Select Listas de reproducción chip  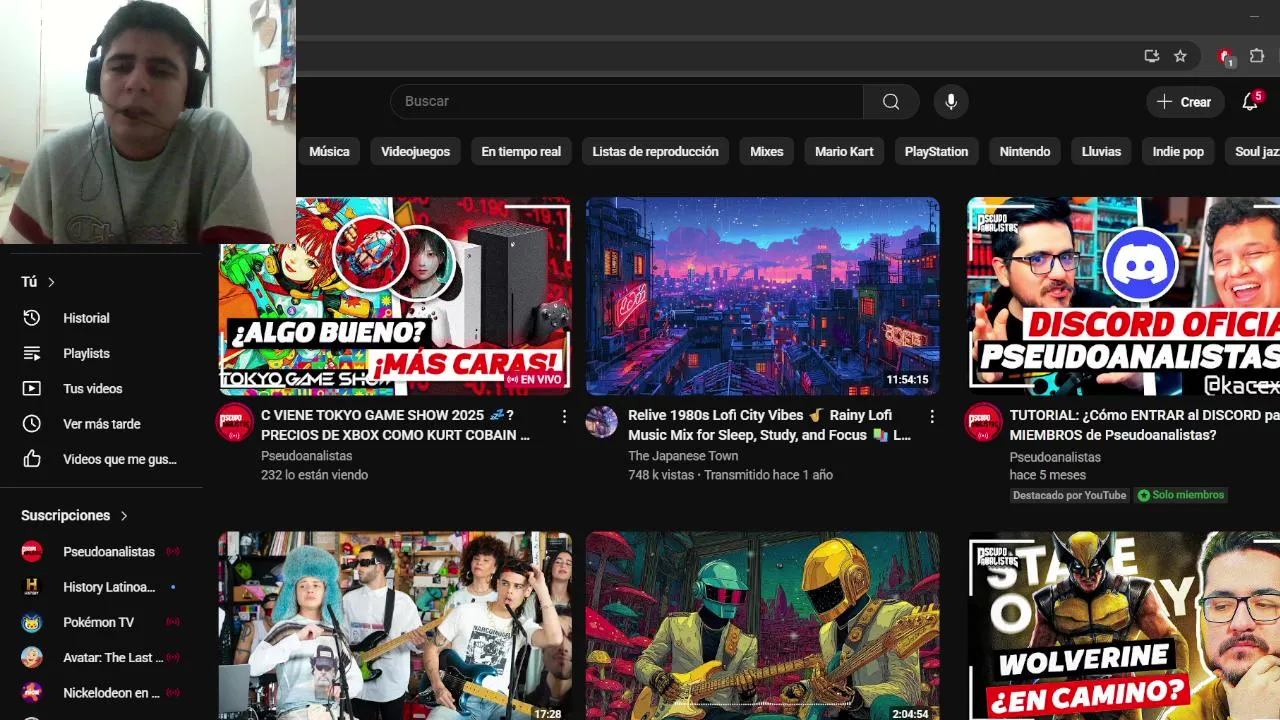point(655,151)
